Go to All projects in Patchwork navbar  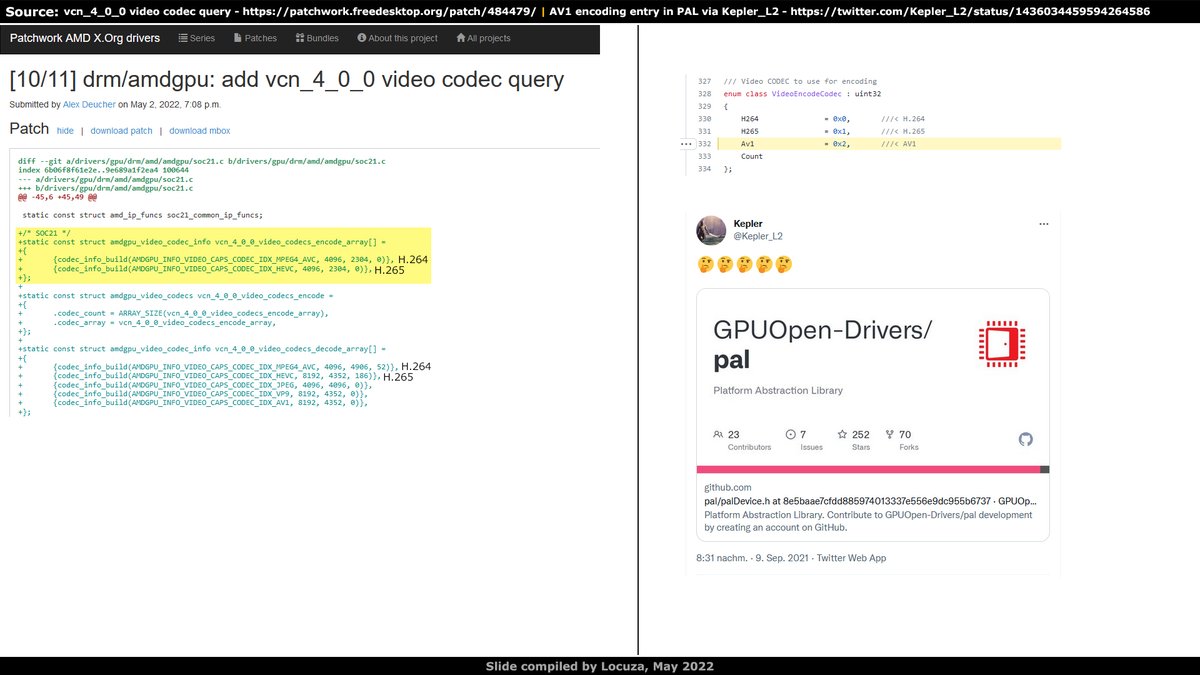483,38
